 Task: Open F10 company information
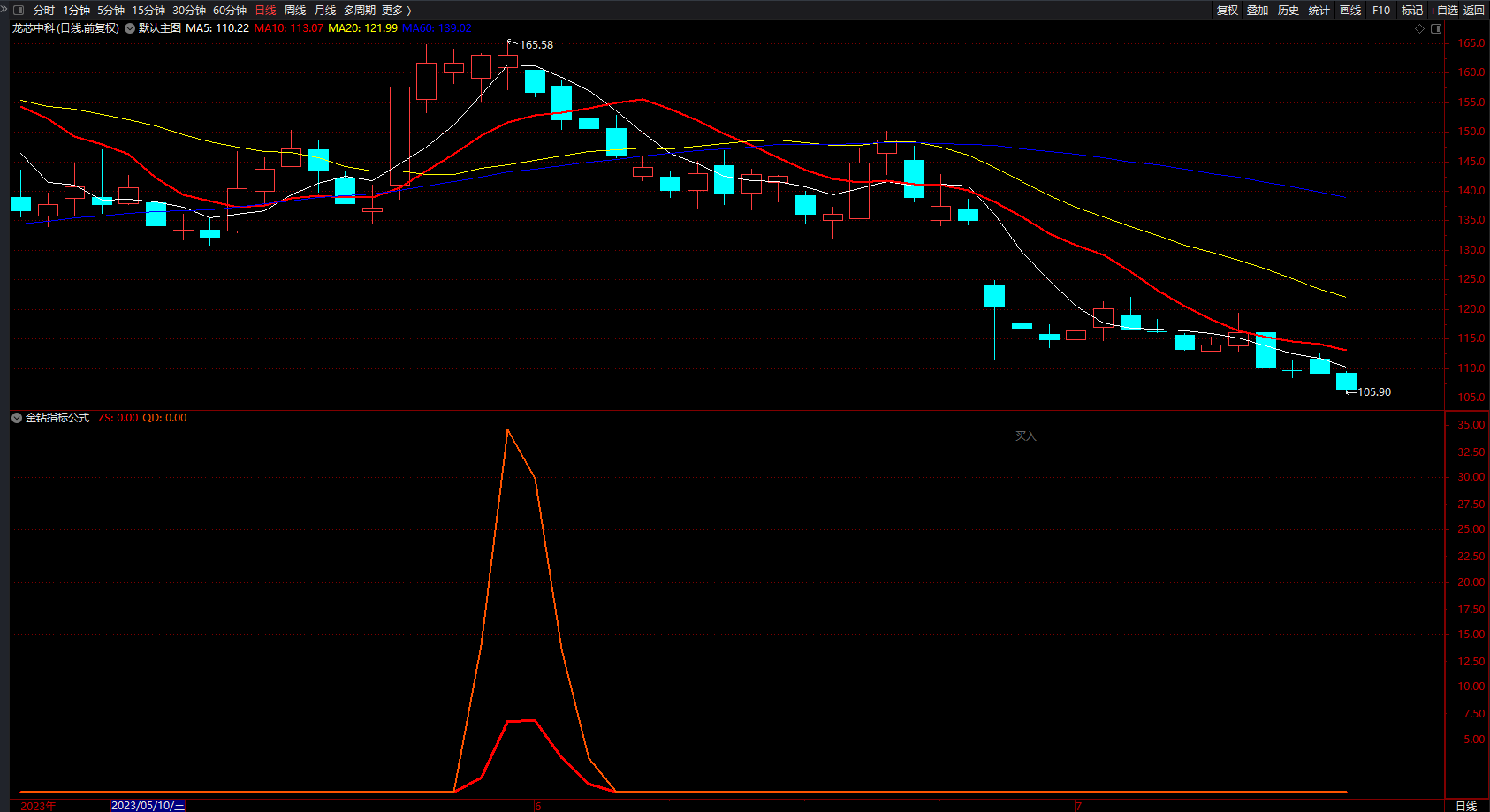point(1381,11)
